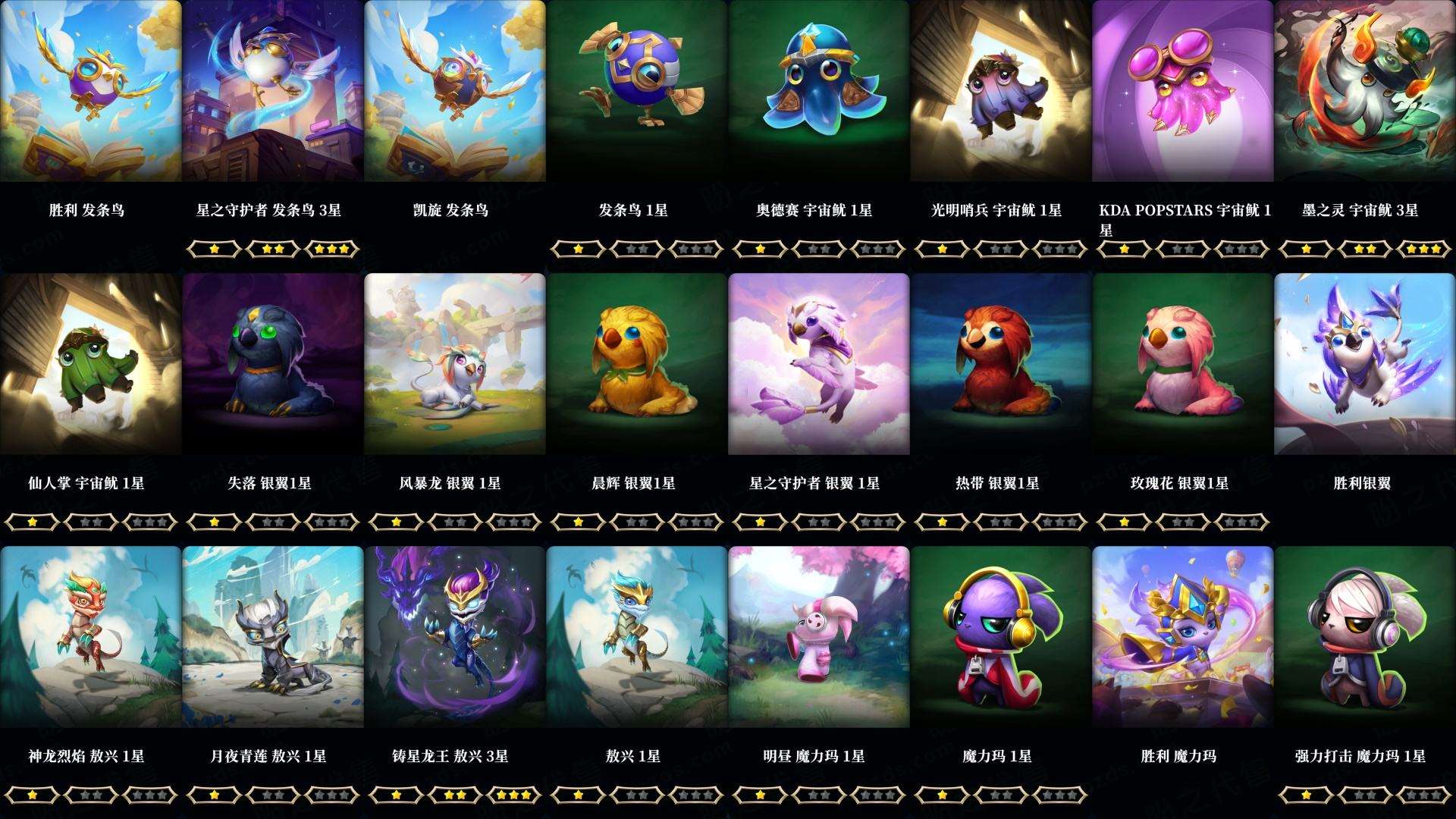Pick 3-star badge under 失落 银翼
The height and width of the screenshot is (819, 1456).
331,522
